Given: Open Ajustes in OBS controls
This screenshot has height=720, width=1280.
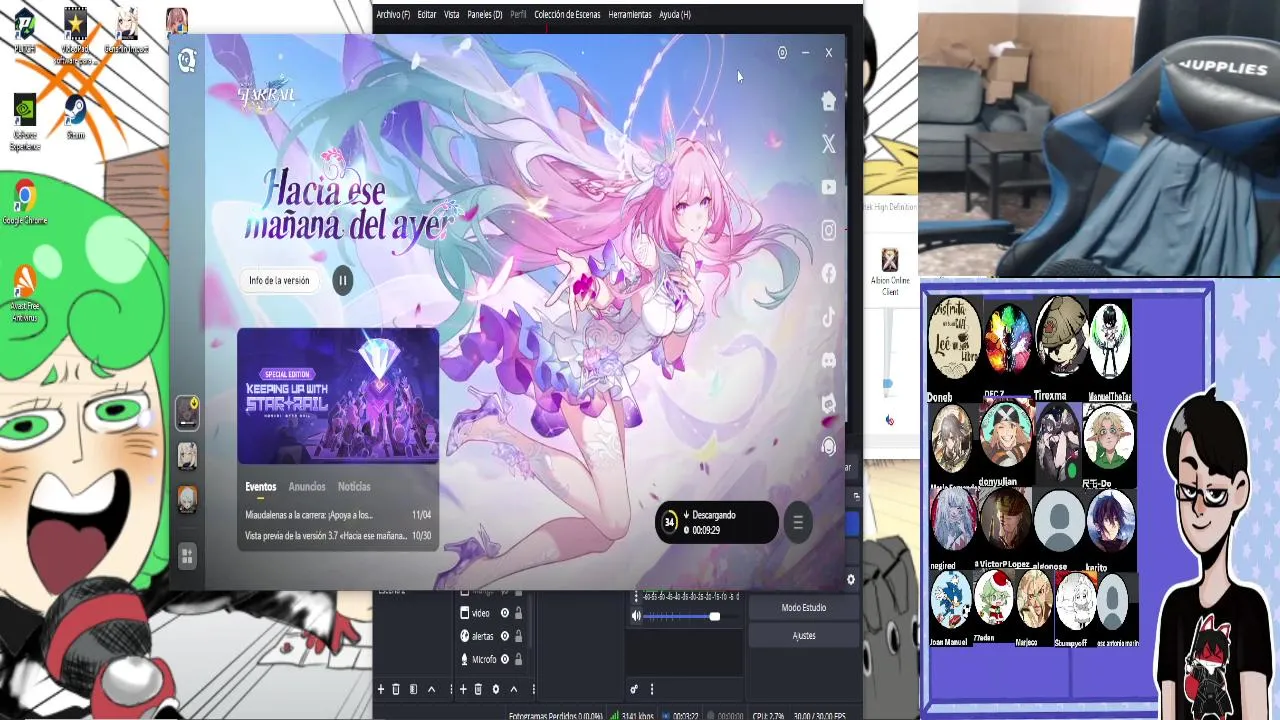Looking at the screenshot, I should tap(804, 636).
